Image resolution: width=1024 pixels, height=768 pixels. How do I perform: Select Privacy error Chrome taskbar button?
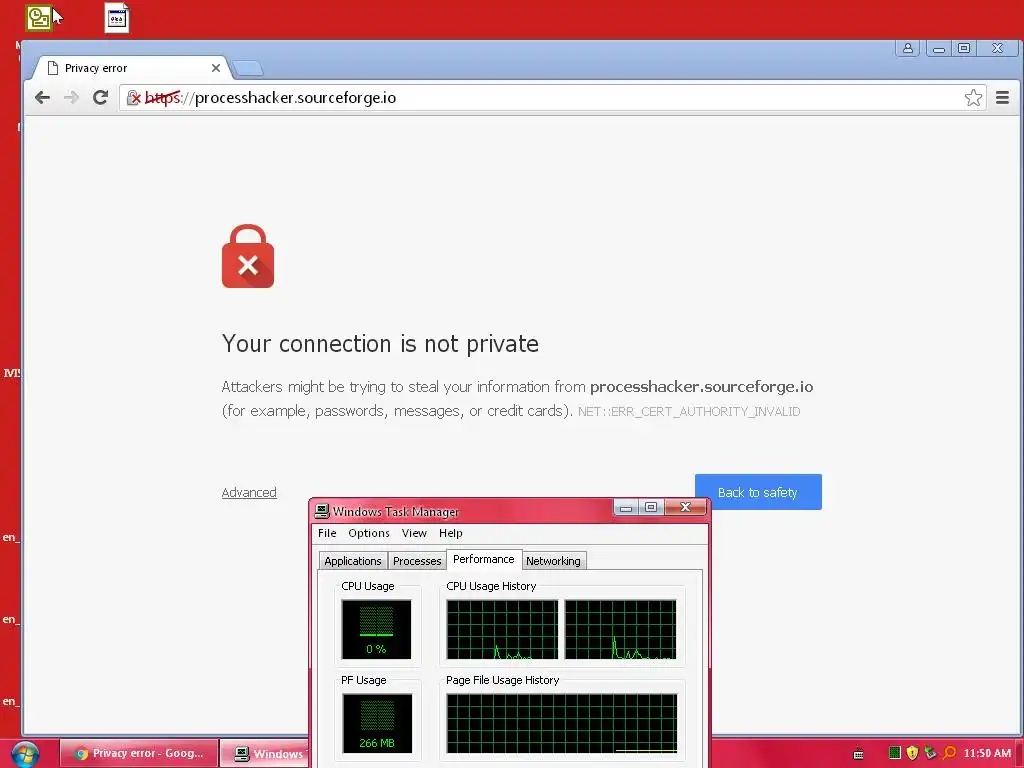139,753
